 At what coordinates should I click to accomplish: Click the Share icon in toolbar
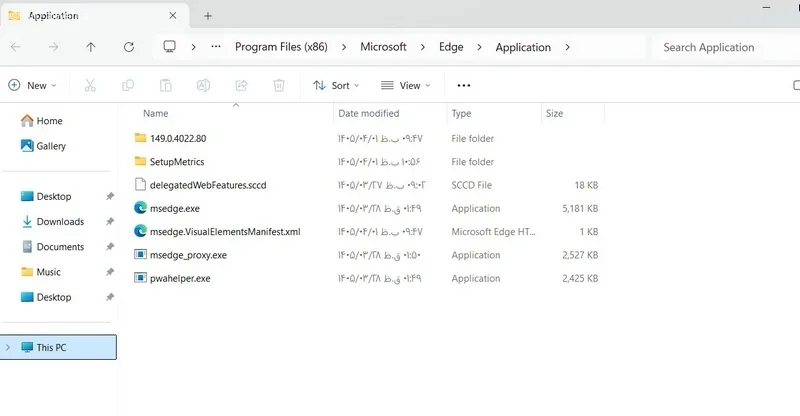coord(241,85)
